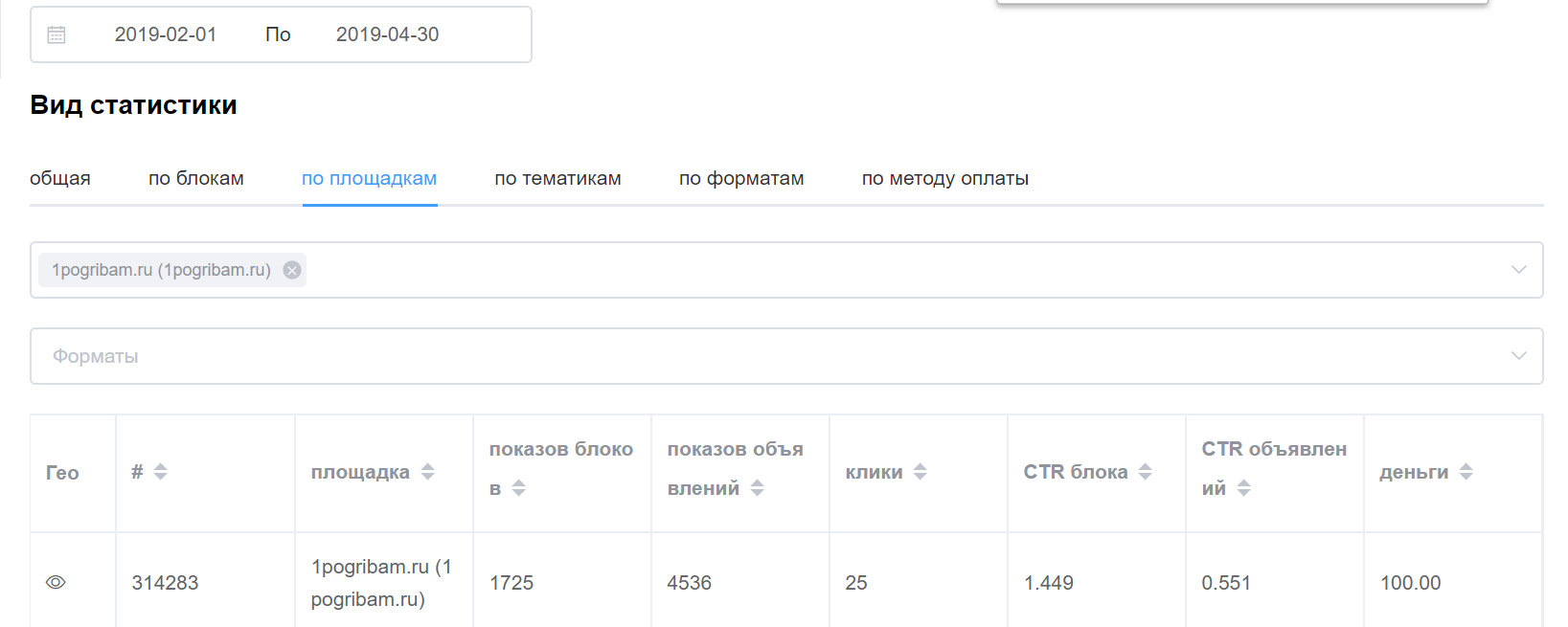Sort by CTR блока column
This screenshot has width=1568, height=627.
[x=1146, y=472]
